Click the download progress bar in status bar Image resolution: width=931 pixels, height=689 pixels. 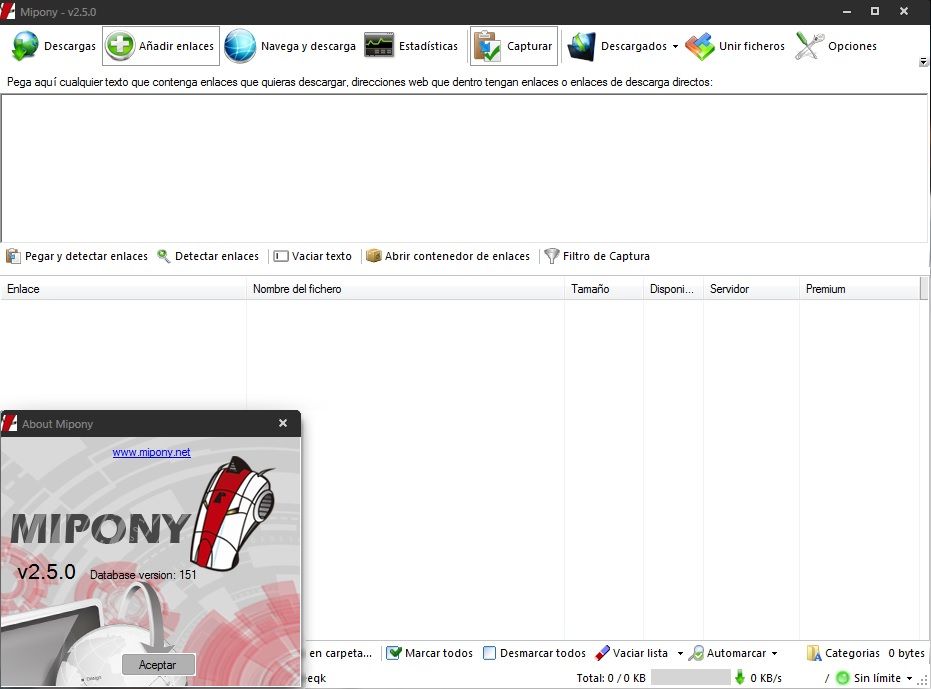(691, 677)
